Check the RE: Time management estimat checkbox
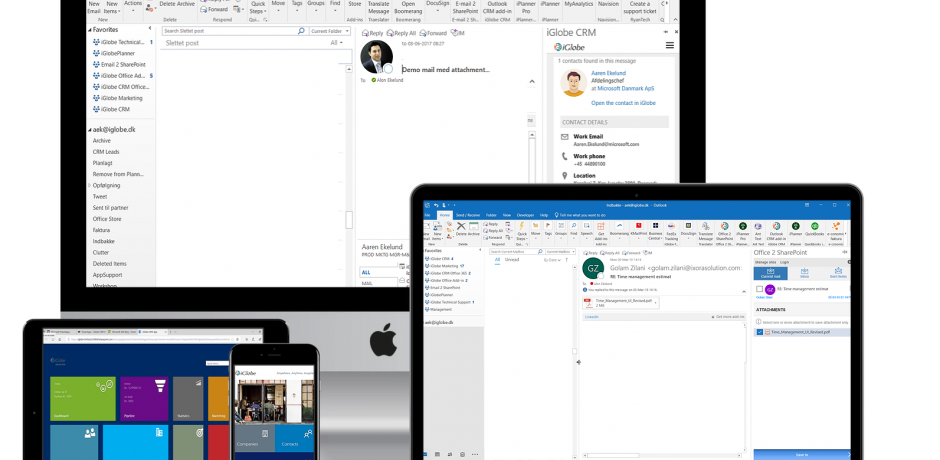940x460 pixels. 760,289
